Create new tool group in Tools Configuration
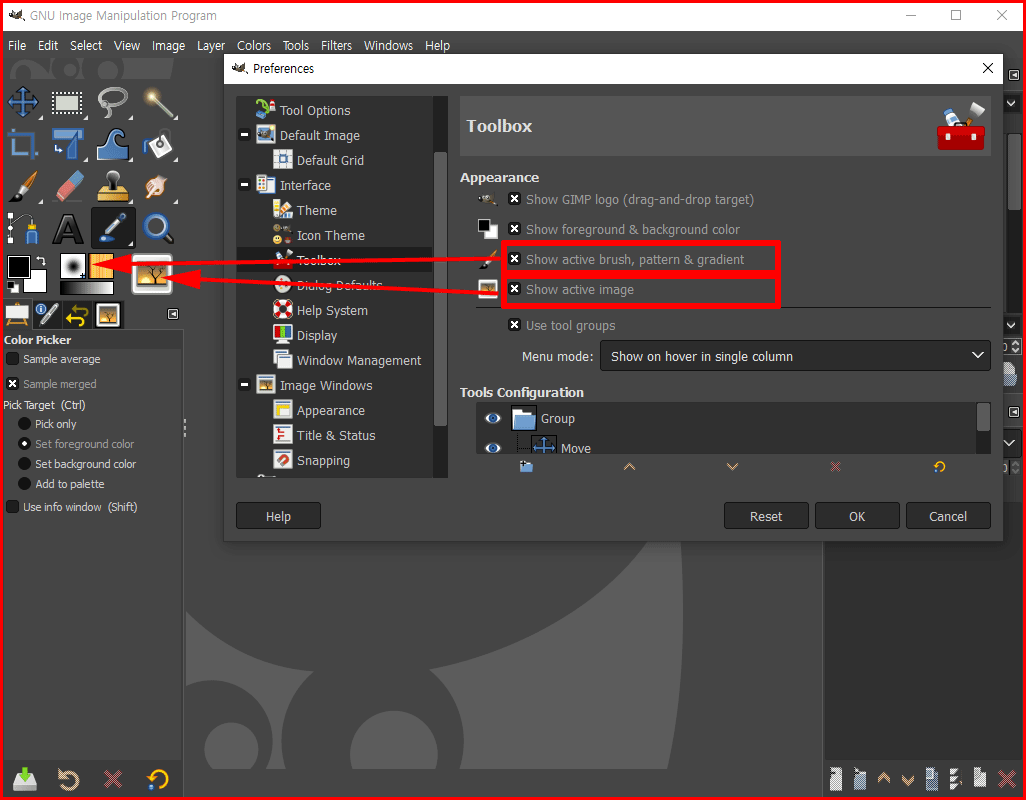Image resolution: width=1026 pixels, height=800 pixels. pos(526,466)
